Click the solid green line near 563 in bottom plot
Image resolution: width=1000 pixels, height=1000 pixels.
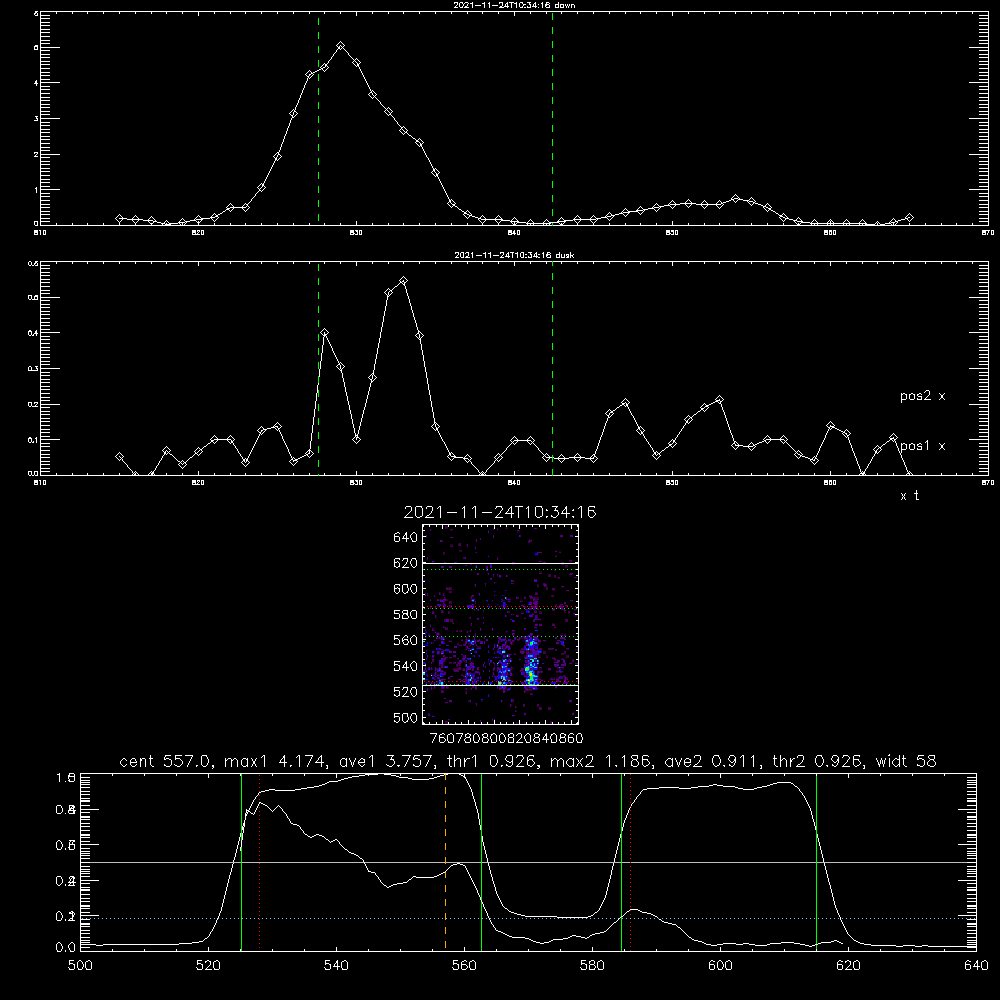482,861
